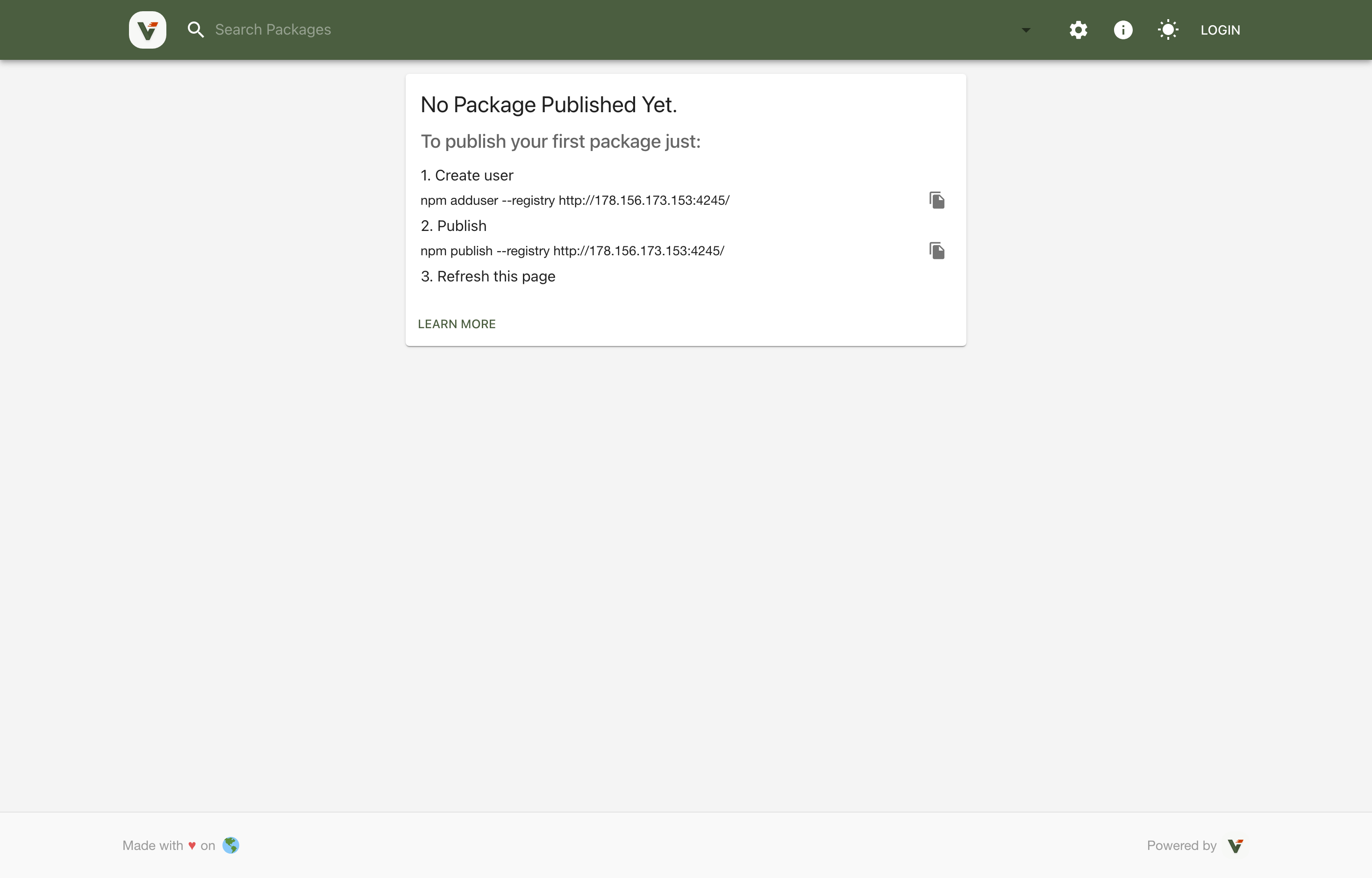Click the 'npm publish --registry' command text
The width and height of the screenshot is (1372, 878).
(x=572, y=251)
